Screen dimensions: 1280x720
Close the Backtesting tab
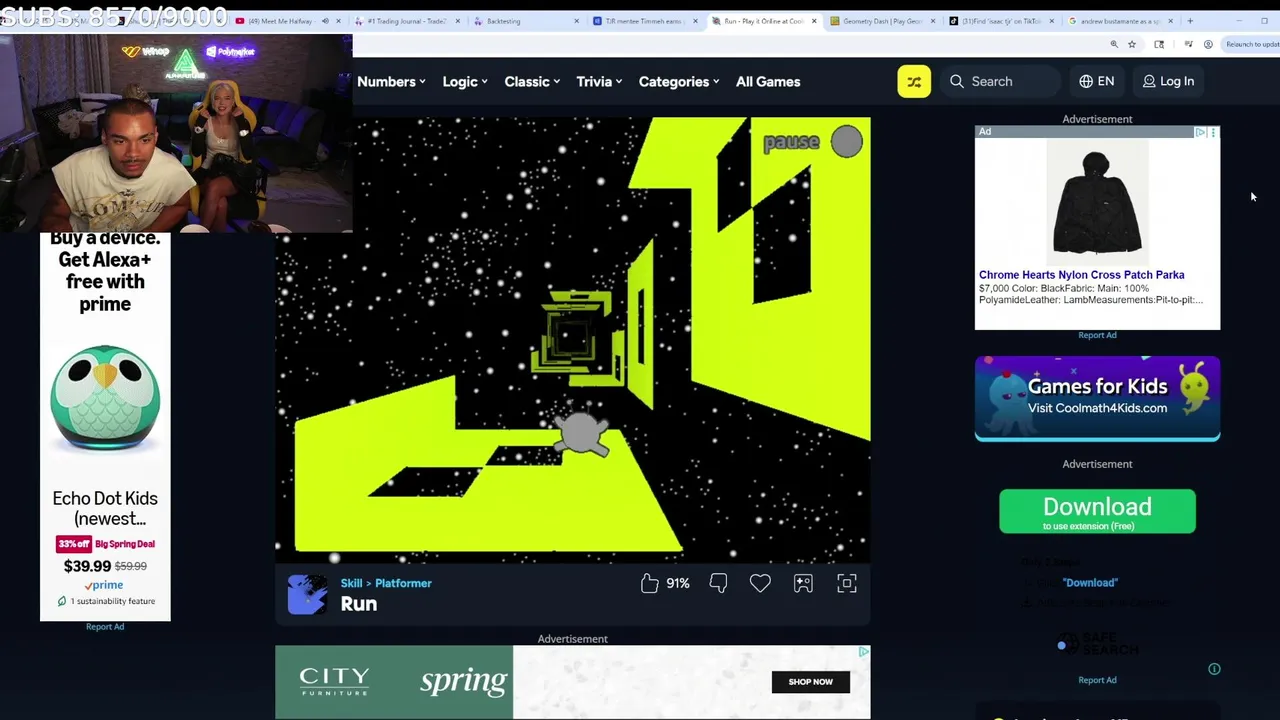point(576,21)
